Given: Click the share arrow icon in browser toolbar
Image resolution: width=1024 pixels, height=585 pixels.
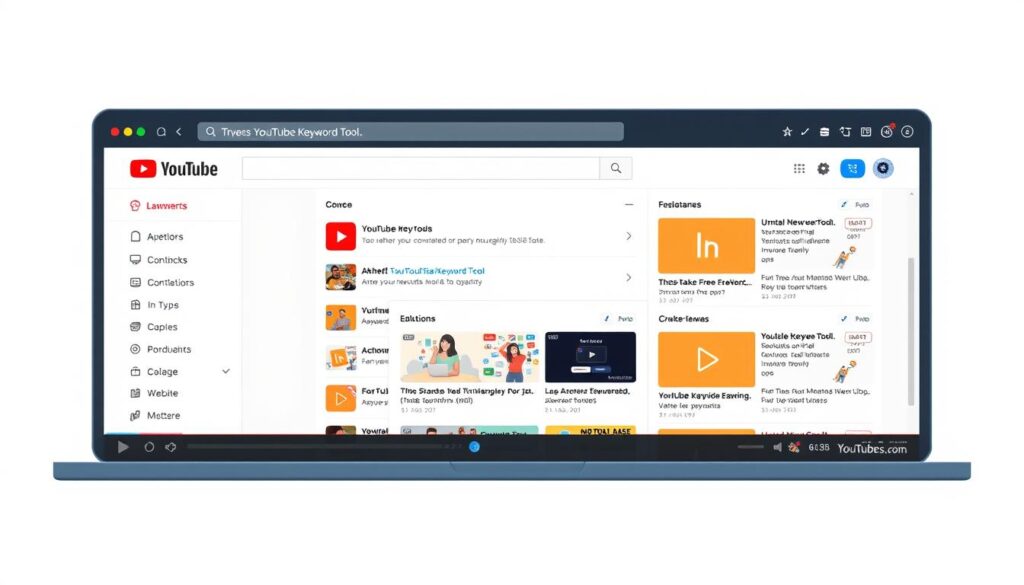Looking at the screenshot, I should pos(845,132).
